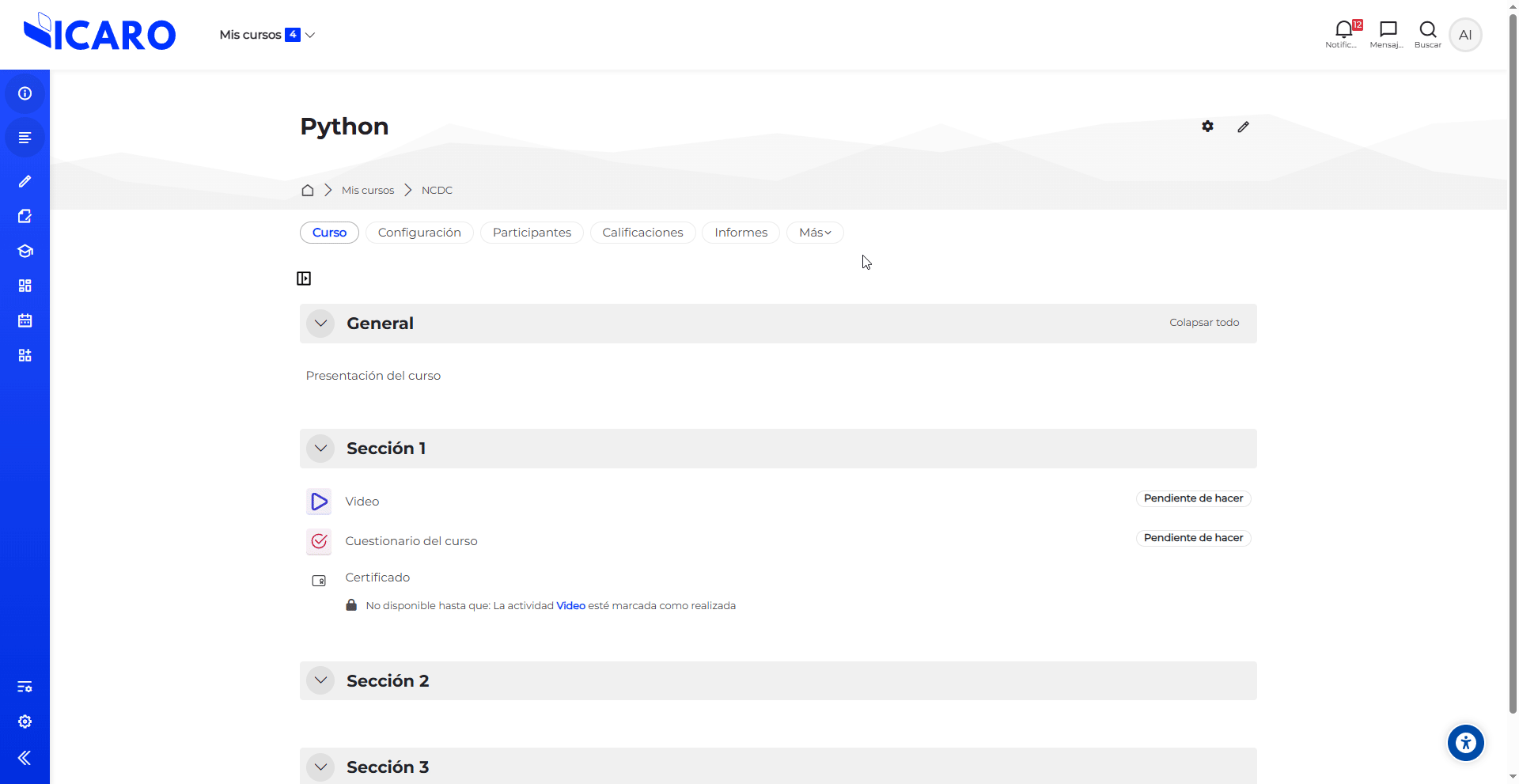
Task: Toggle the course index drawer panel
Action: pyautogui.click(x=304, y=278)
